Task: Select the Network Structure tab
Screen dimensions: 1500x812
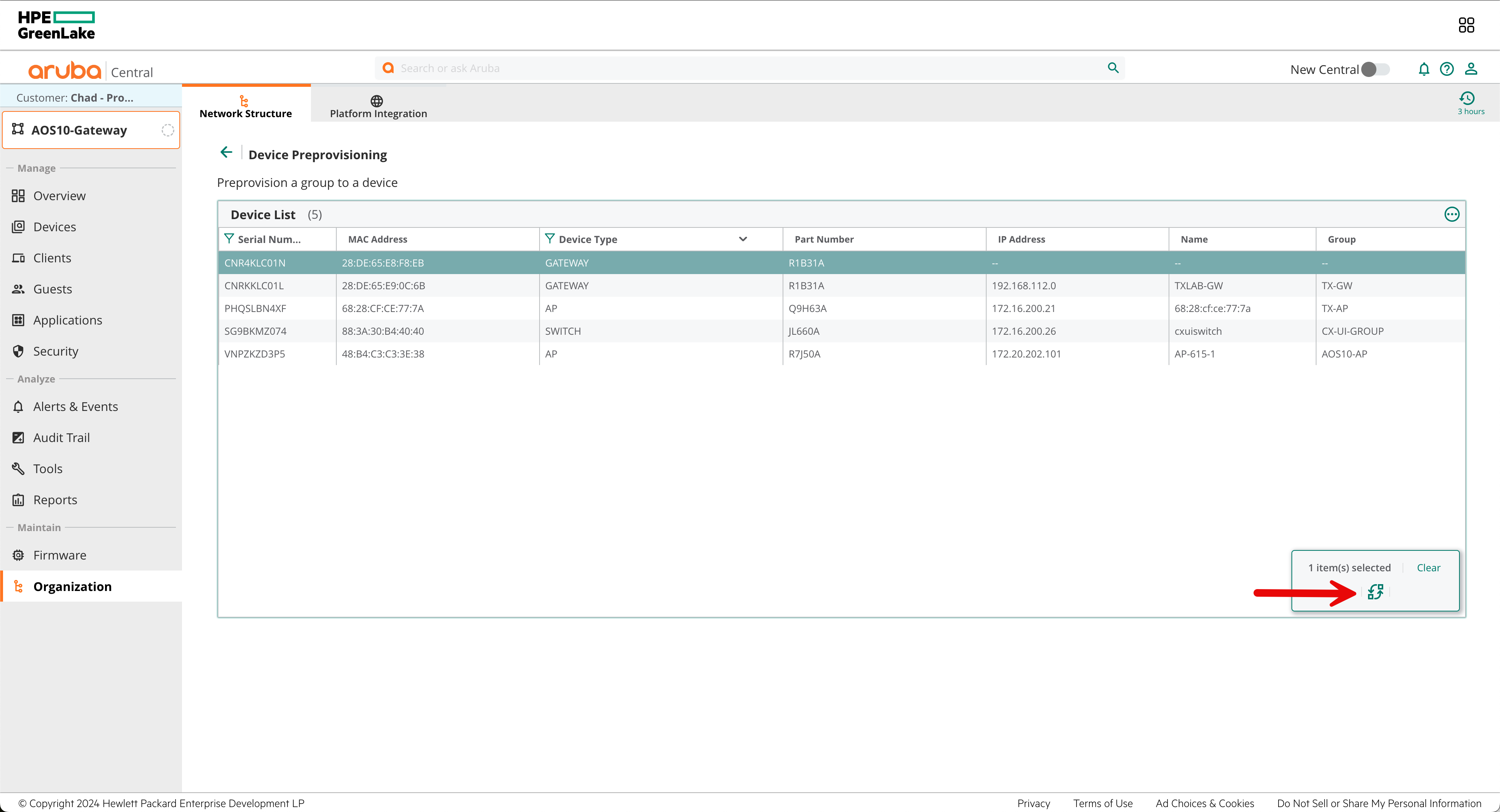Action: [245, 105]
